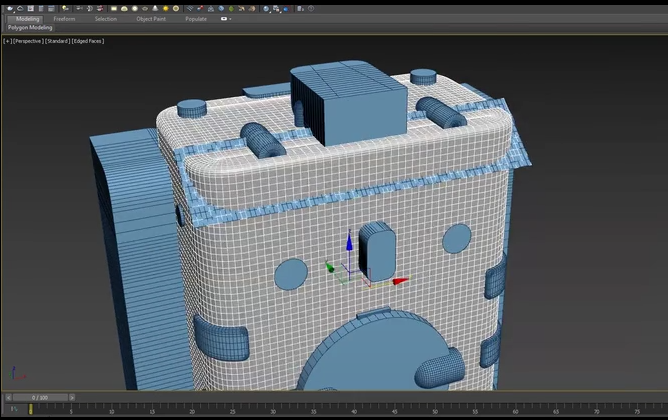Click the Perspective viewport view label
The image size is (668, 420).
pyautogui.click(x=28, y=41)
